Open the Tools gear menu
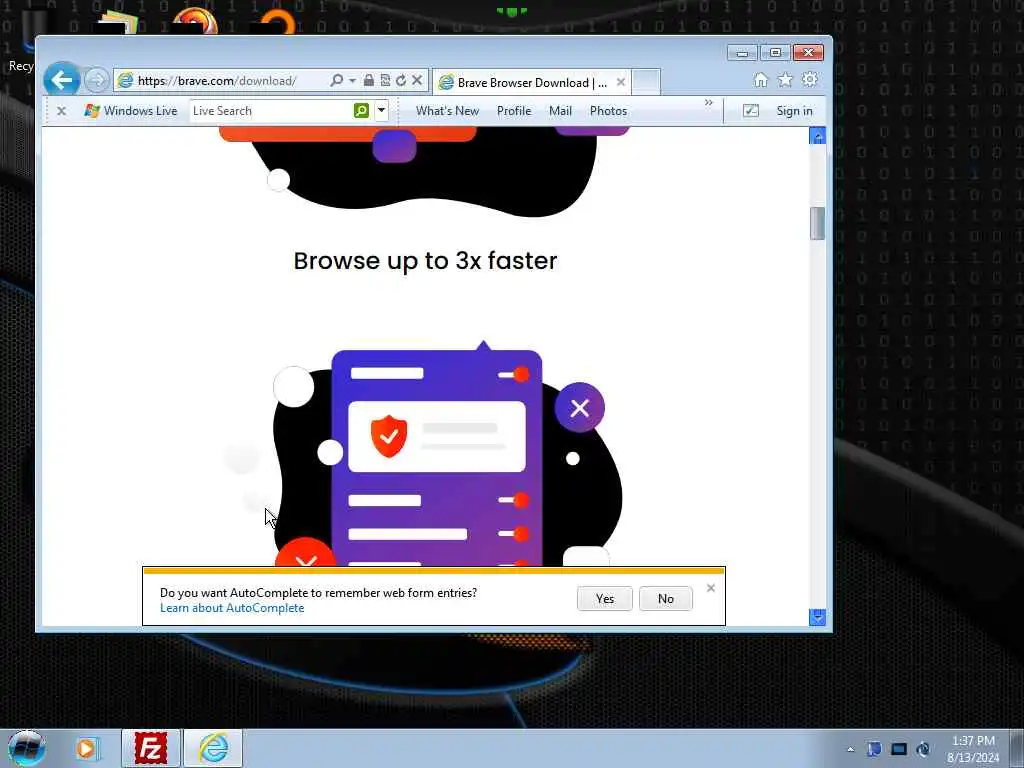 click(810, 80)
